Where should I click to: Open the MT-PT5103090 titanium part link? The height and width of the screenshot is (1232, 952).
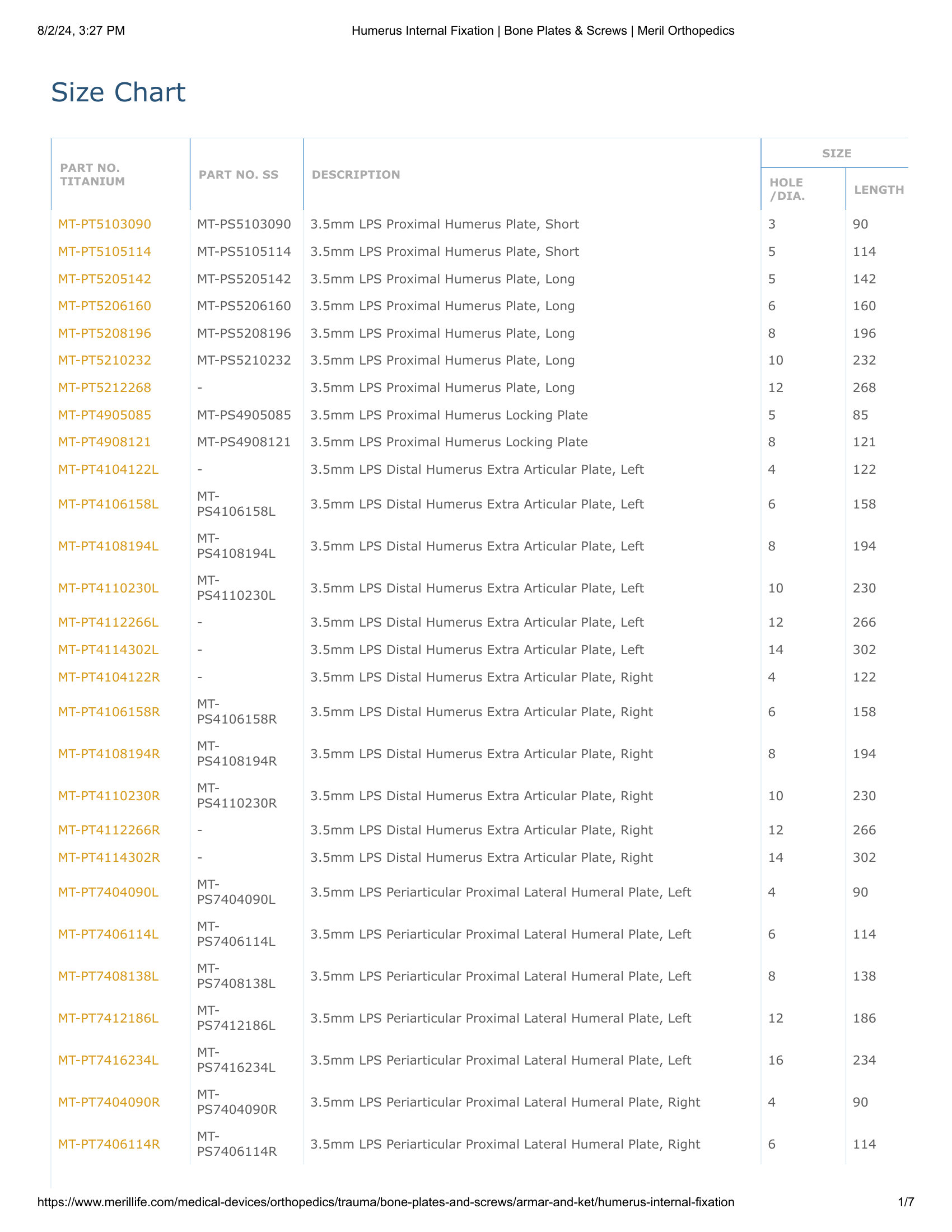click(104, 224)
